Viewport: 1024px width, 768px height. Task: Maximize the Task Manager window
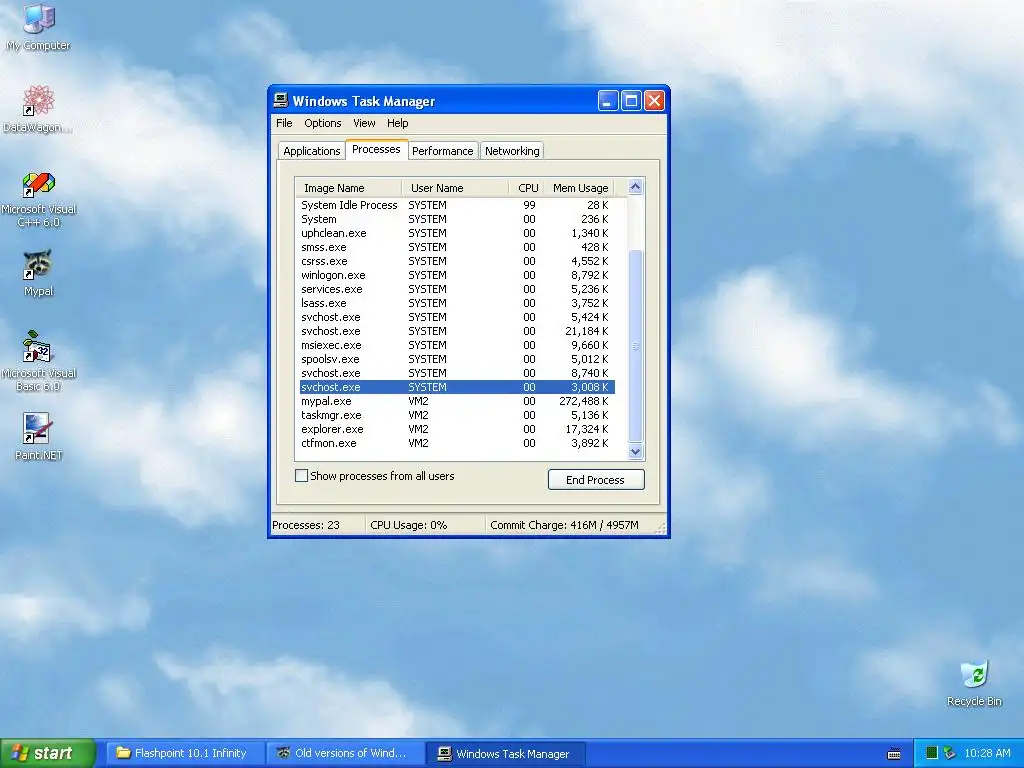click(x=631, y=101)
